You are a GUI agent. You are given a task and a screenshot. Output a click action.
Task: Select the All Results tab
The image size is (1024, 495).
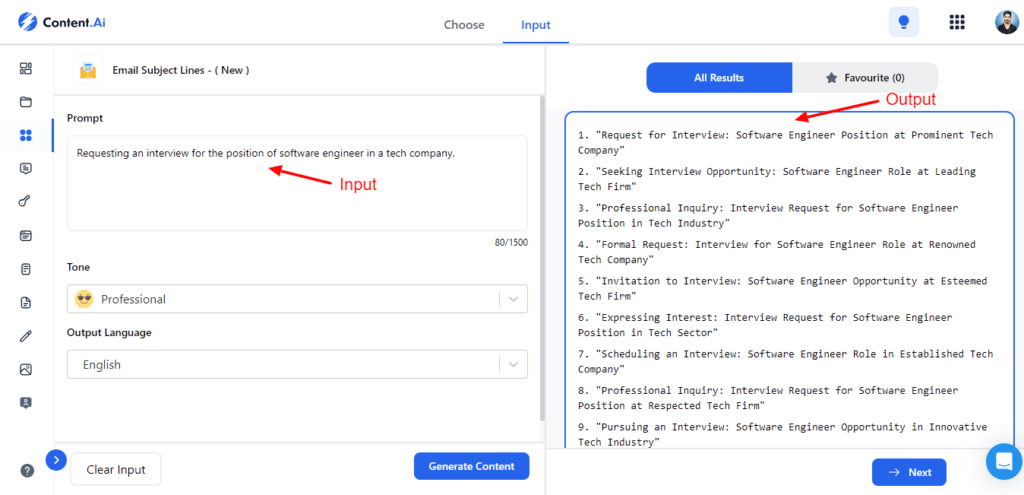click(x=719, y=78)
